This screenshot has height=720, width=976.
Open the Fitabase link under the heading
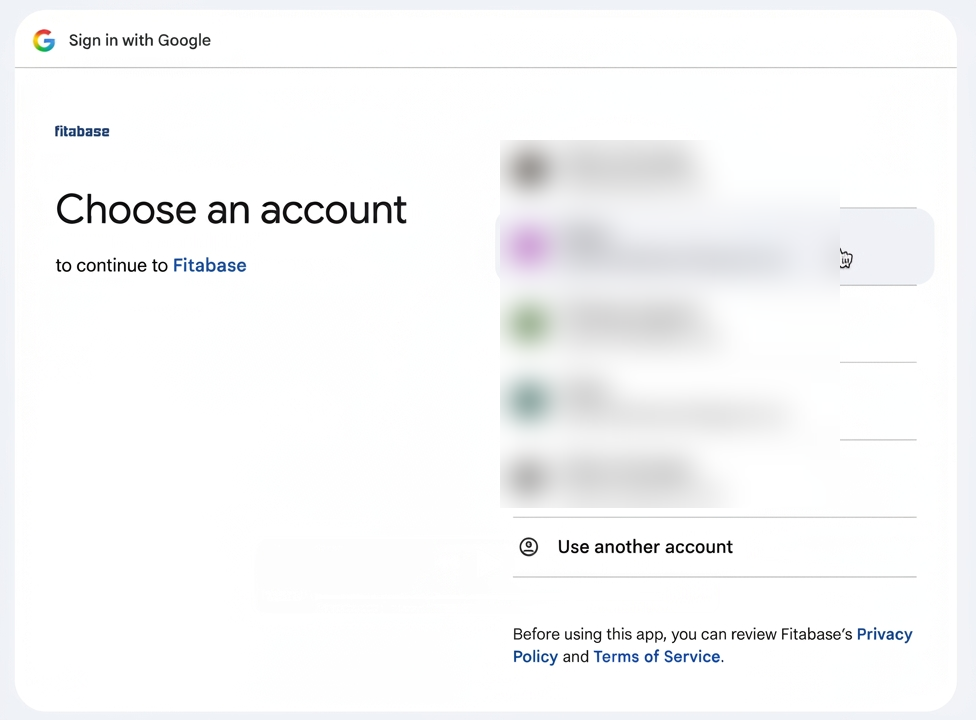(x=210, y=265)
